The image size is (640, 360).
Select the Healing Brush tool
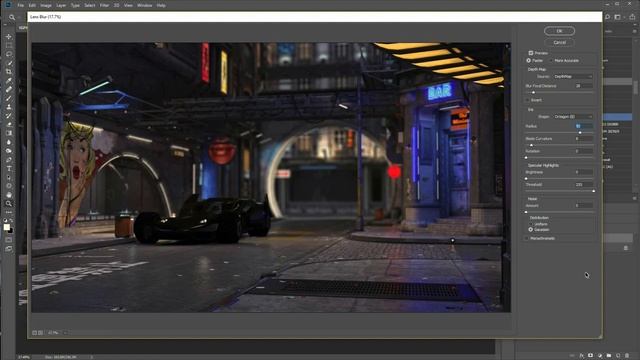click(9, 89)
